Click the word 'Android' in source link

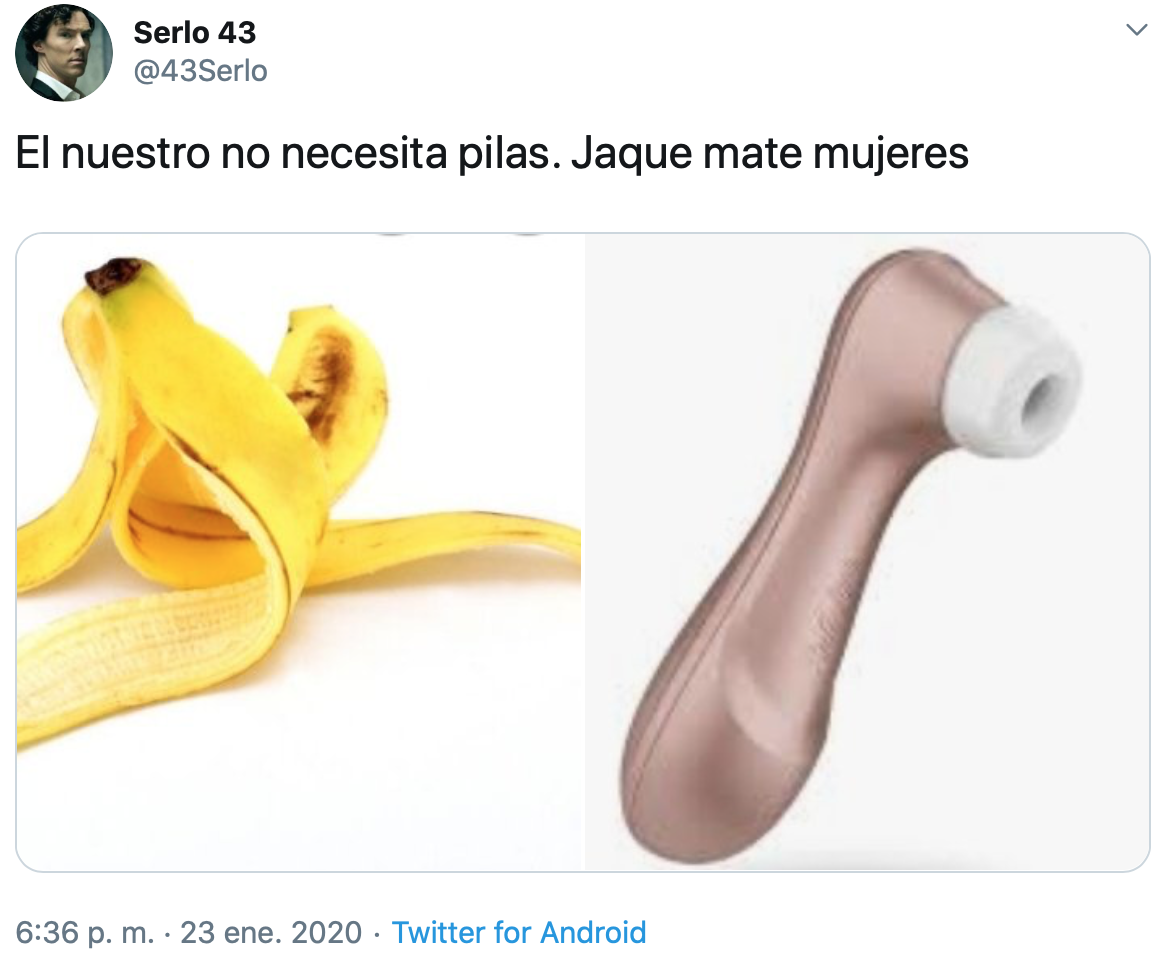tap(593, 932)
